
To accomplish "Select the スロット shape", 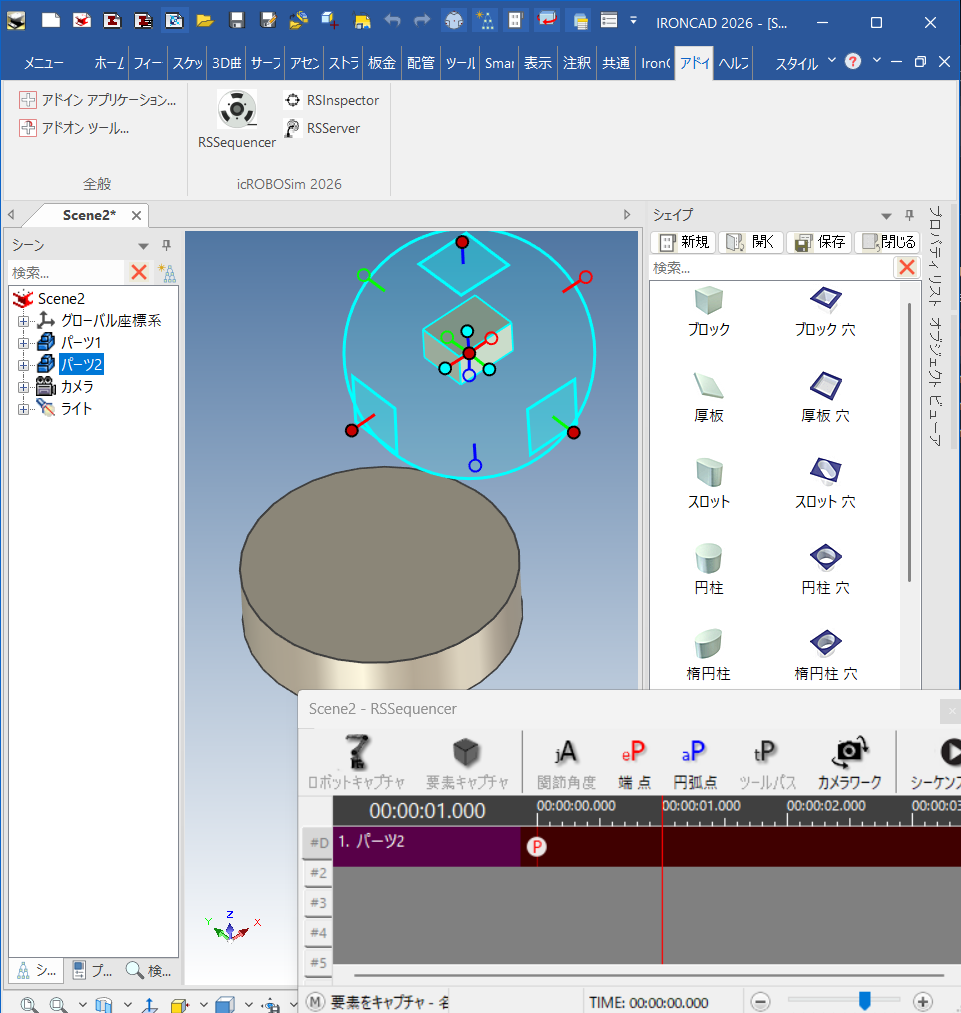I will pyautogui.click(x=708, y=483).
